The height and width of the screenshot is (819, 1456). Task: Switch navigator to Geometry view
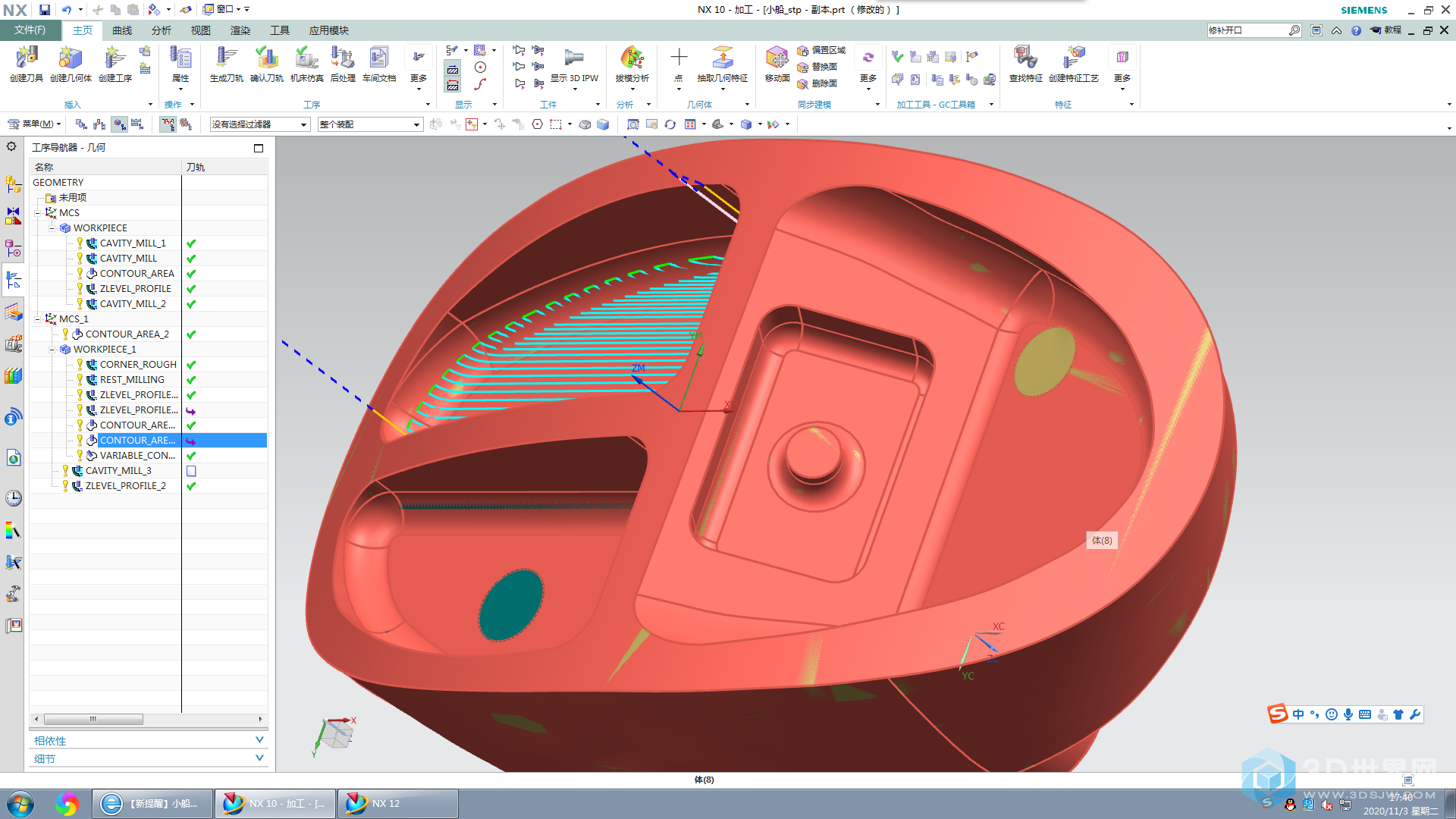pyautogui.click(x=119, y=124)
